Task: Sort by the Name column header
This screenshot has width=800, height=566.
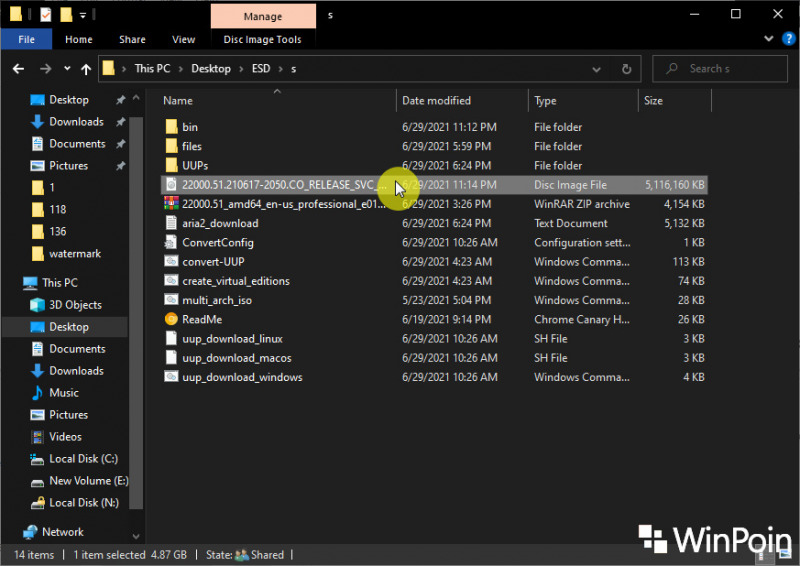Action: point(178,101)
